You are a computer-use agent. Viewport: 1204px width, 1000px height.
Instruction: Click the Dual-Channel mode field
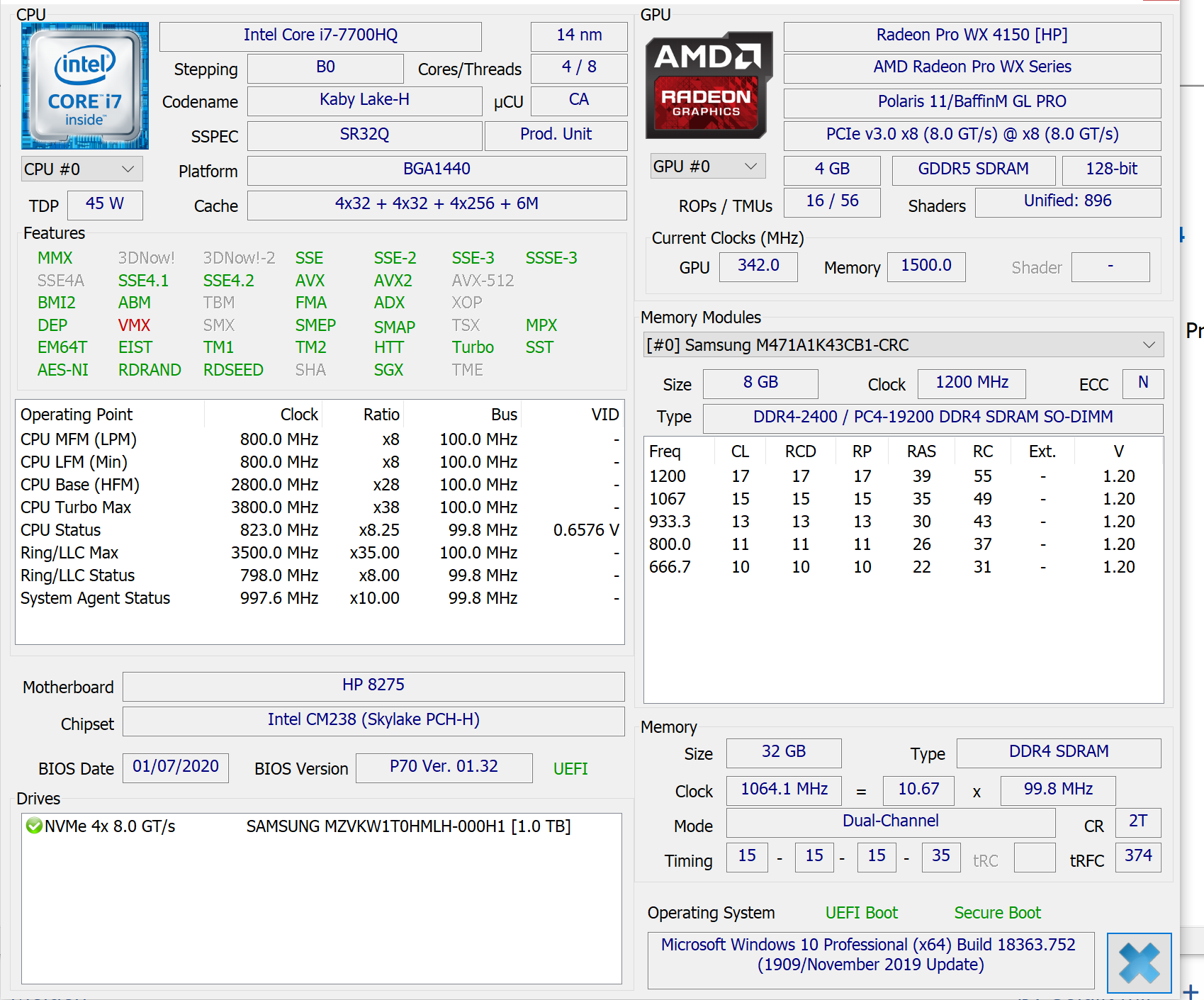pyautogui.click(x=891, y=821)
